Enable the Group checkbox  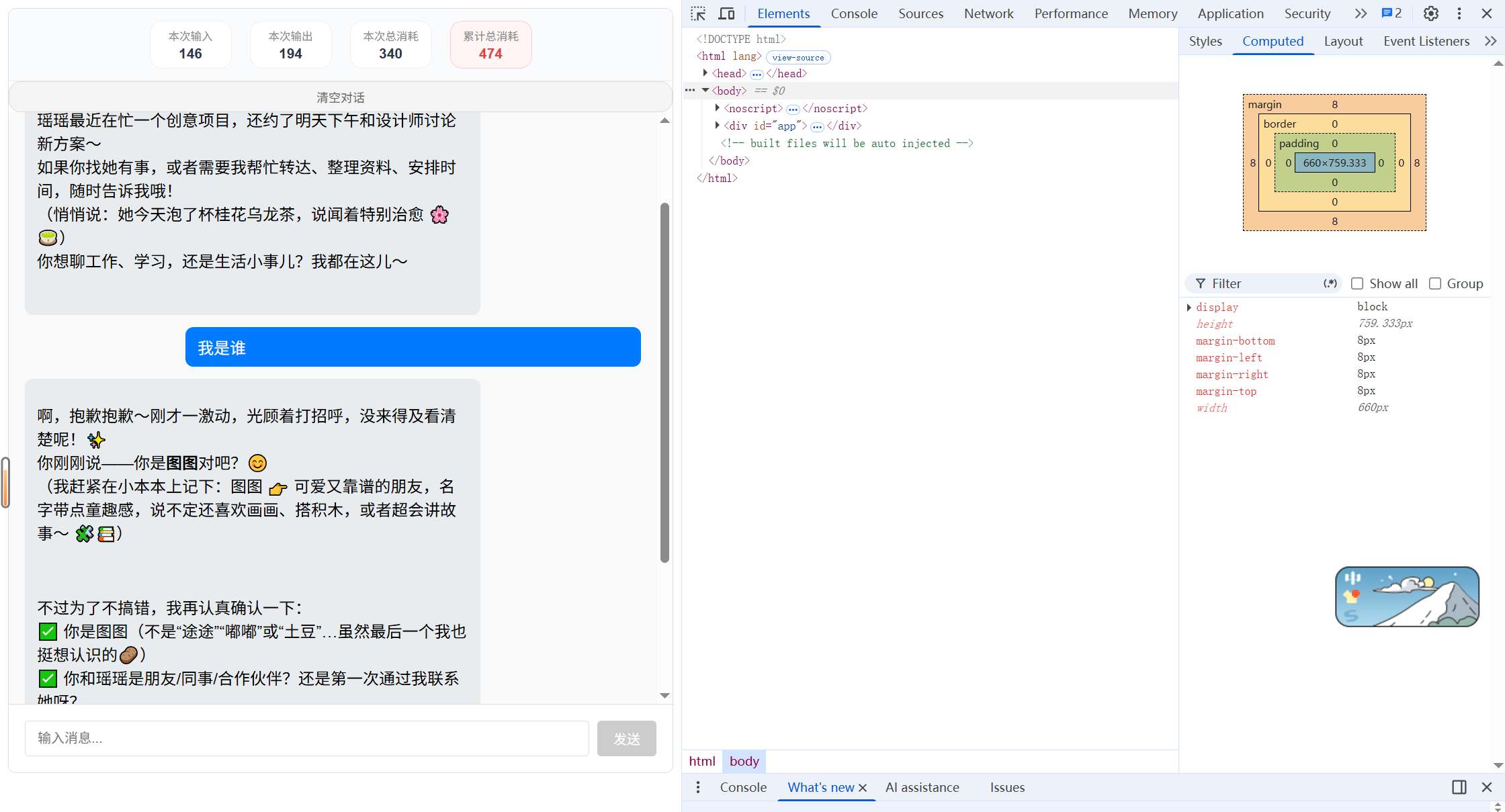click(x=1435, y=283)
